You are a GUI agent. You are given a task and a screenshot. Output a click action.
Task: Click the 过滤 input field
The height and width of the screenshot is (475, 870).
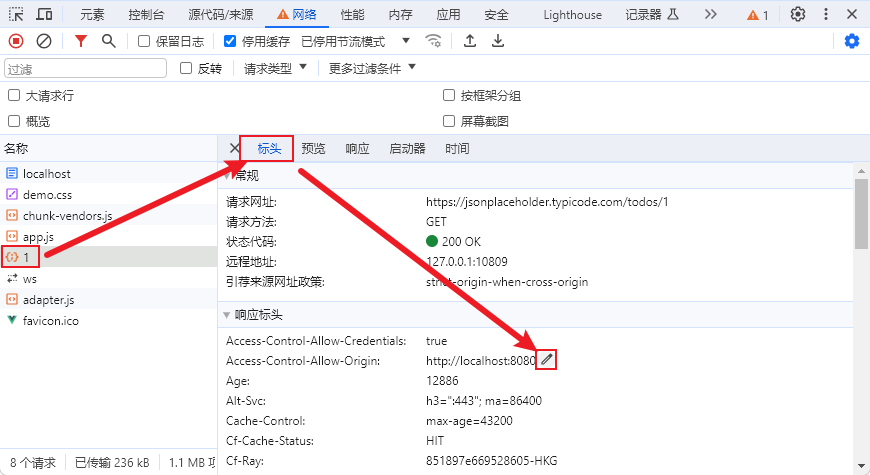click(85, 68)
